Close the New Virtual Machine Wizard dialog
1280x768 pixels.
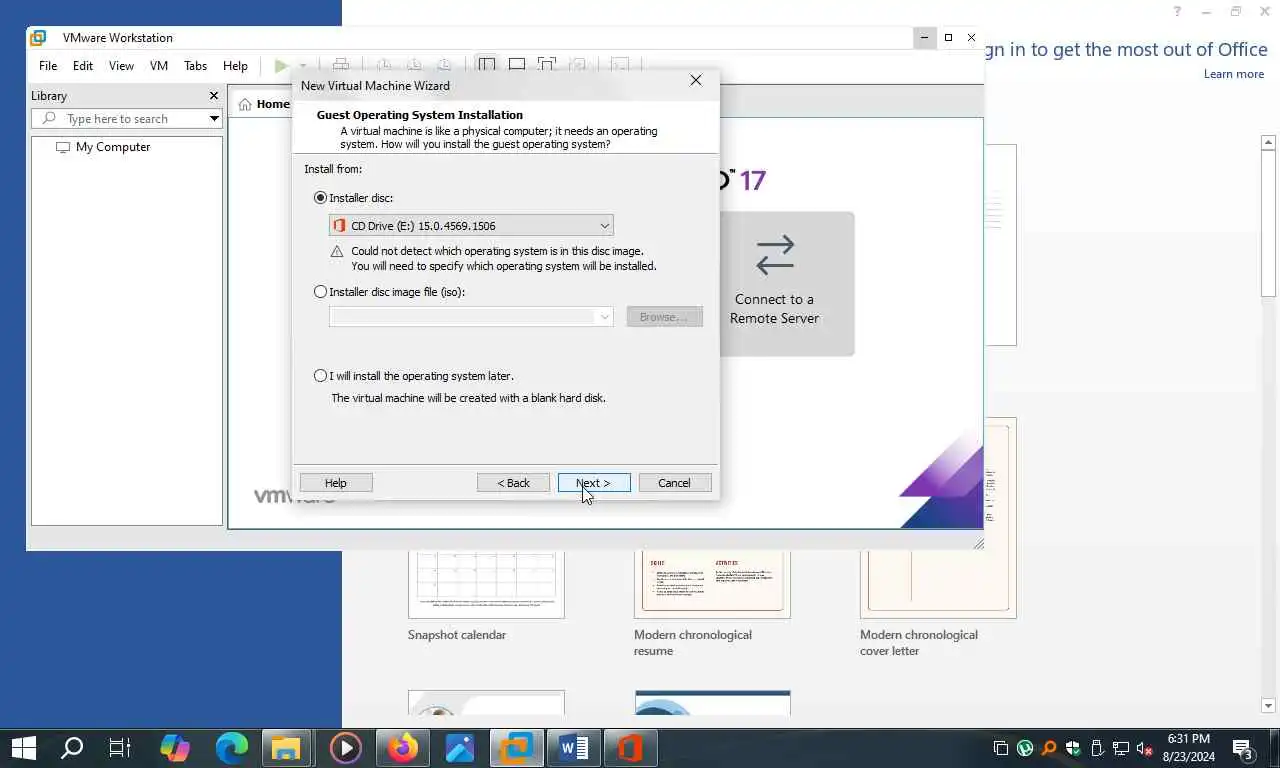696,81
